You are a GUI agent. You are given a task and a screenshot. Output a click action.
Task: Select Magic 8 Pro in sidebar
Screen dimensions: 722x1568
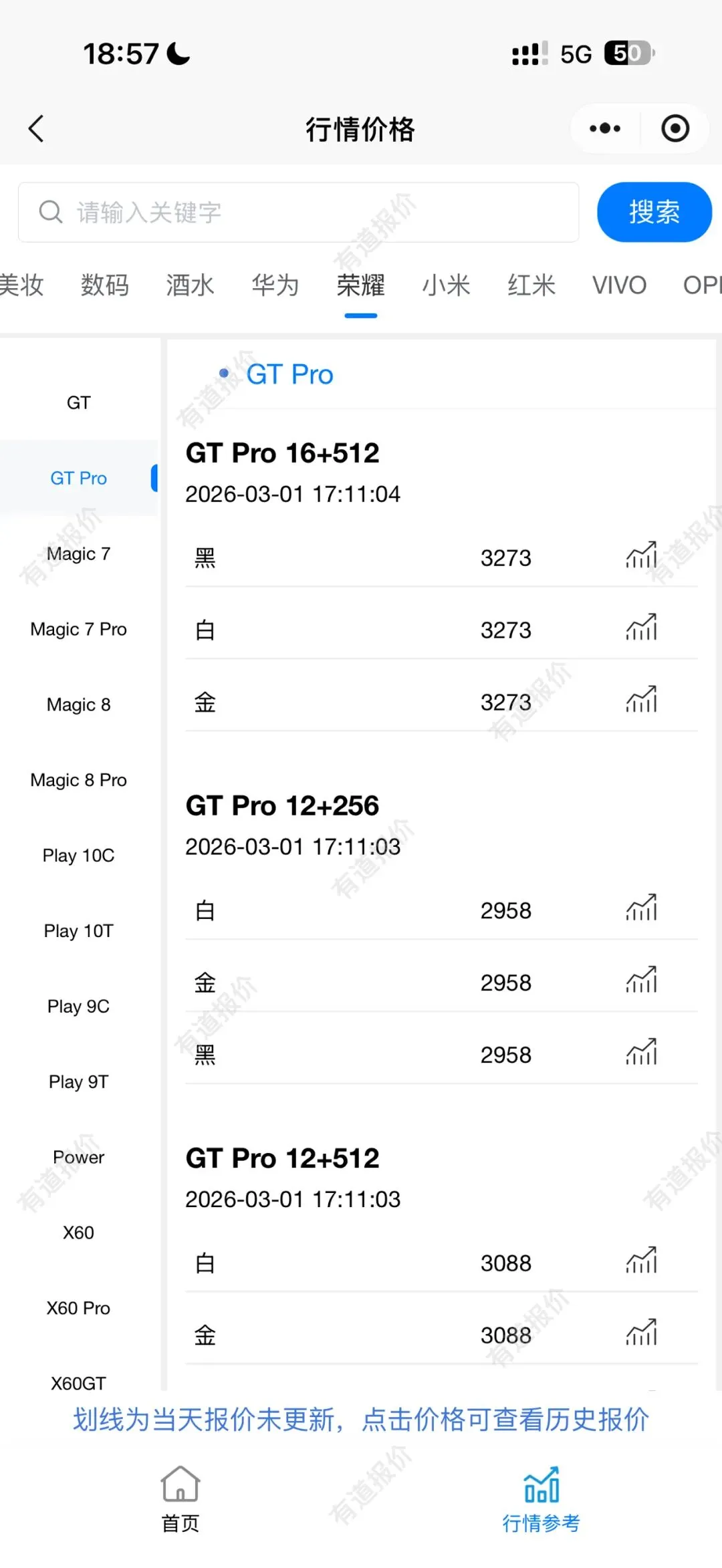(78, 780)
